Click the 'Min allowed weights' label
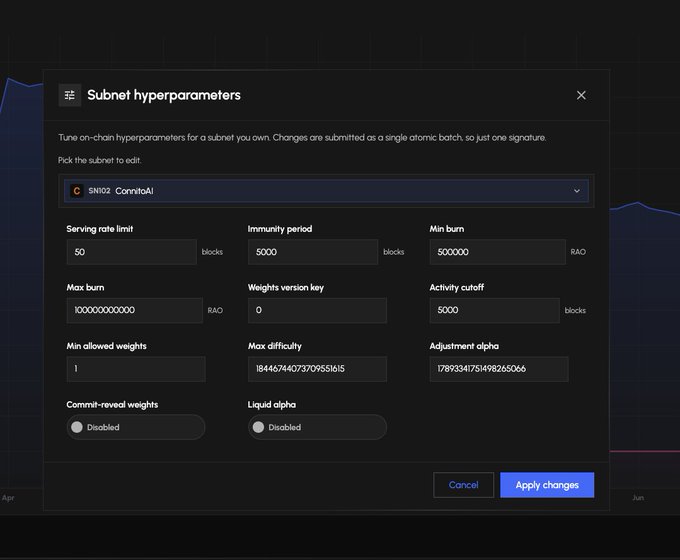Viewport: 680px width, 560px height. pos(107,346)
